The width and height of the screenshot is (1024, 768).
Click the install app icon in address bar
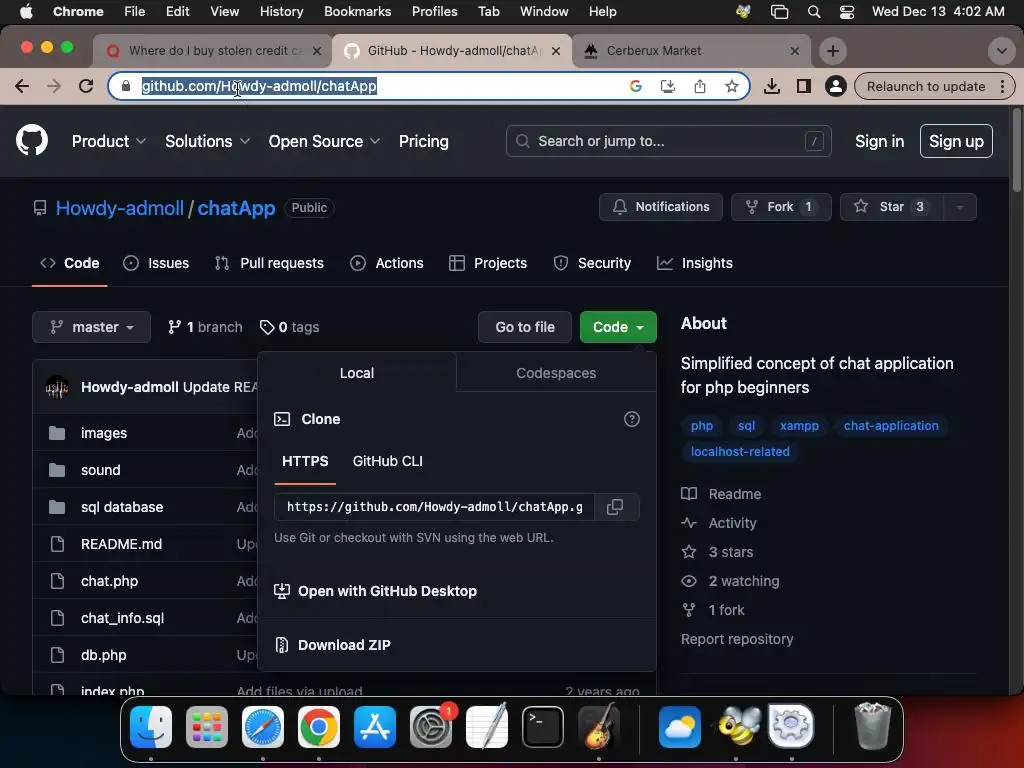click(x=668, y=86)
